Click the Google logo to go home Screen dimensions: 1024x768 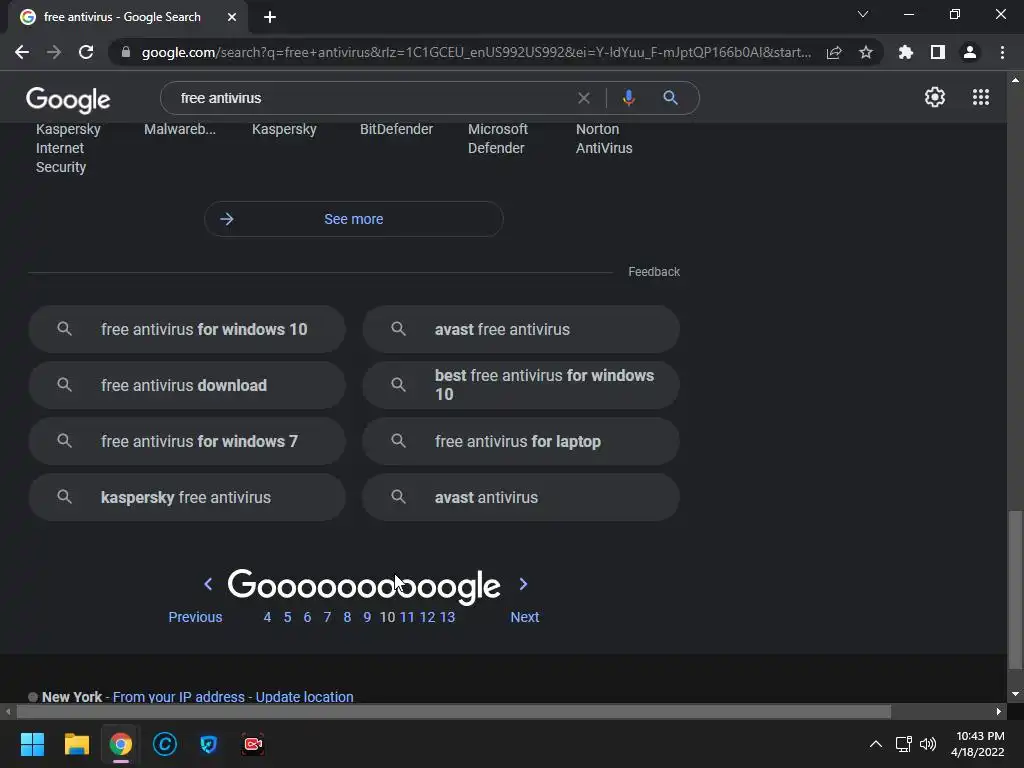click(68, 99)
